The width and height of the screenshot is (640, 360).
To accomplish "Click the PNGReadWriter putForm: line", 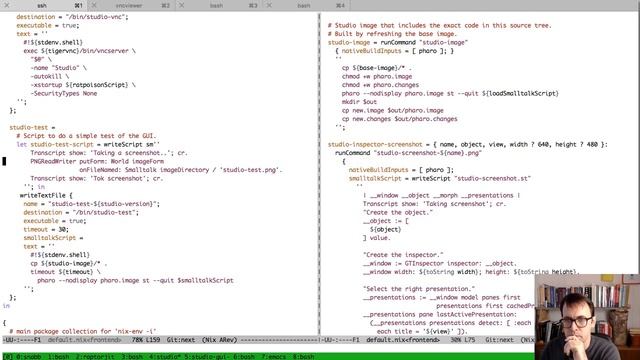I will coord(97,161).
